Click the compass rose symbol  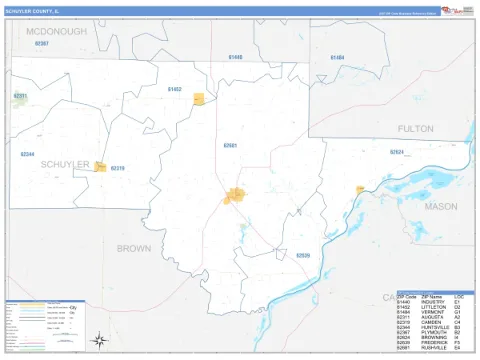coord(99,340)
